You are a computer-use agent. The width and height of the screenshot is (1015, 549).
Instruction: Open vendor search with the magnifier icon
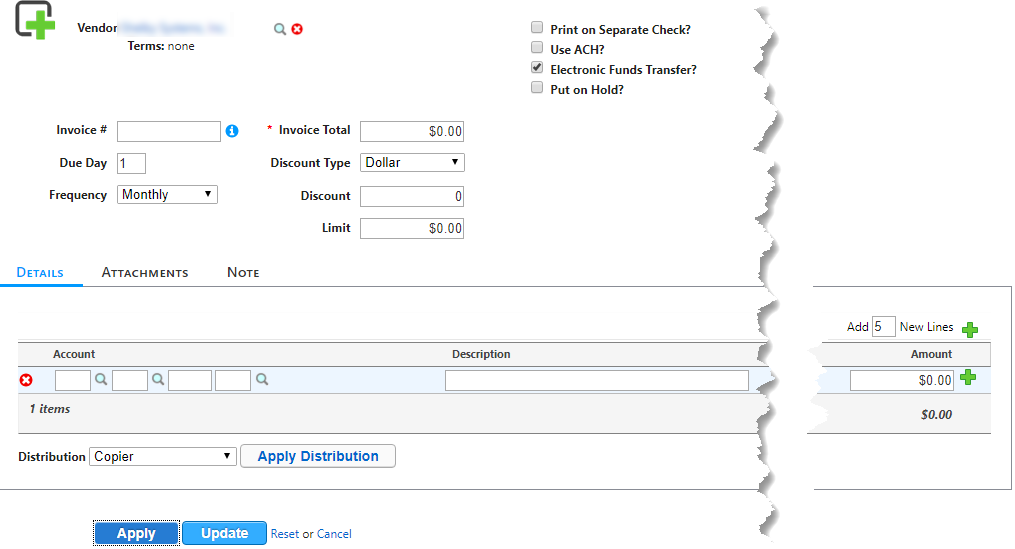280,29
